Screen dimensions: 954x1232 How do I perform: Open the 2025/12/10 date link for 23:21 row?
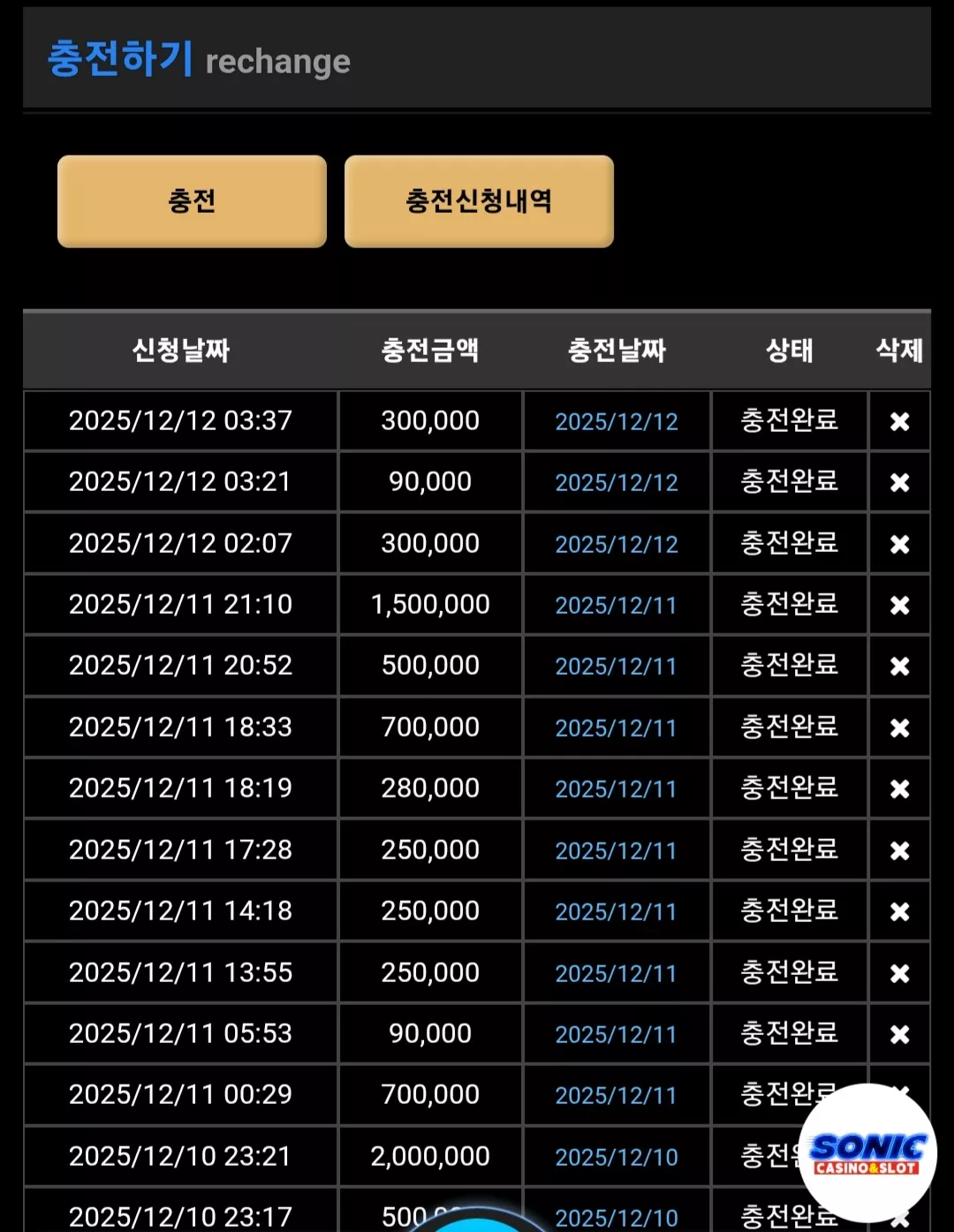pos(617,1157)
